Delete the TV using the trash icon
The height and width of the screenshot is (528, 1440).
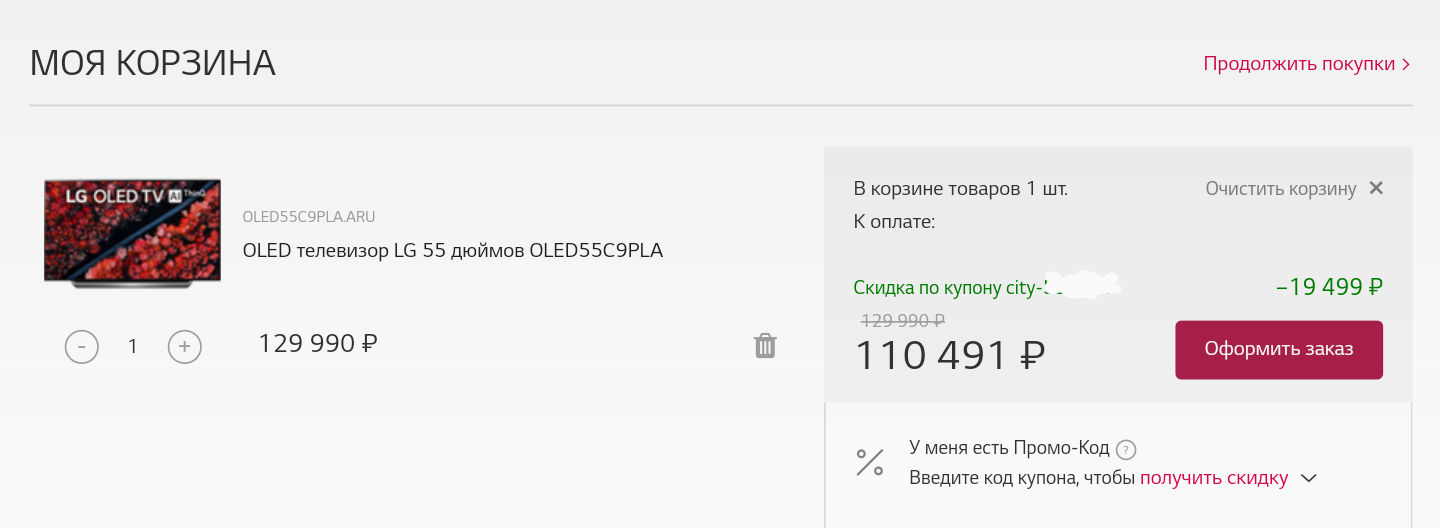(x=765, y=346)
